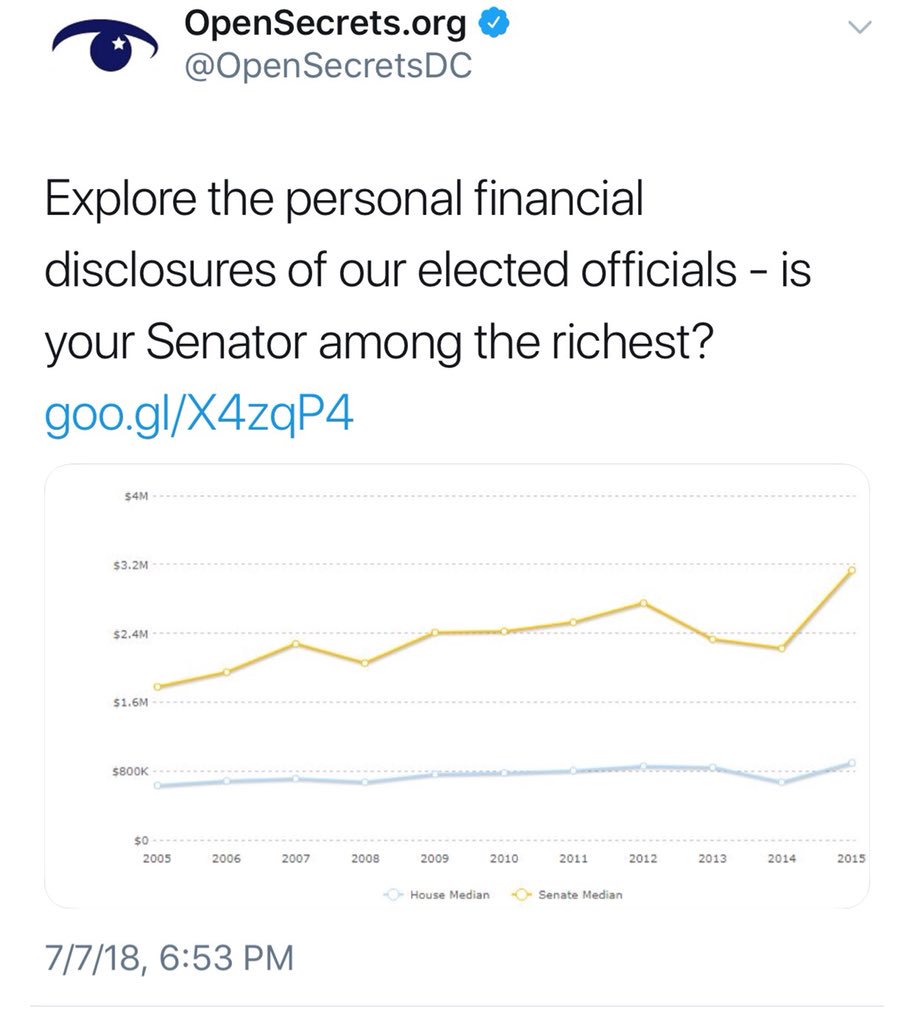Select the Senate Median 2012 data point
Viewport: 914px width, 1024px height.
click(x=643, y=603)
